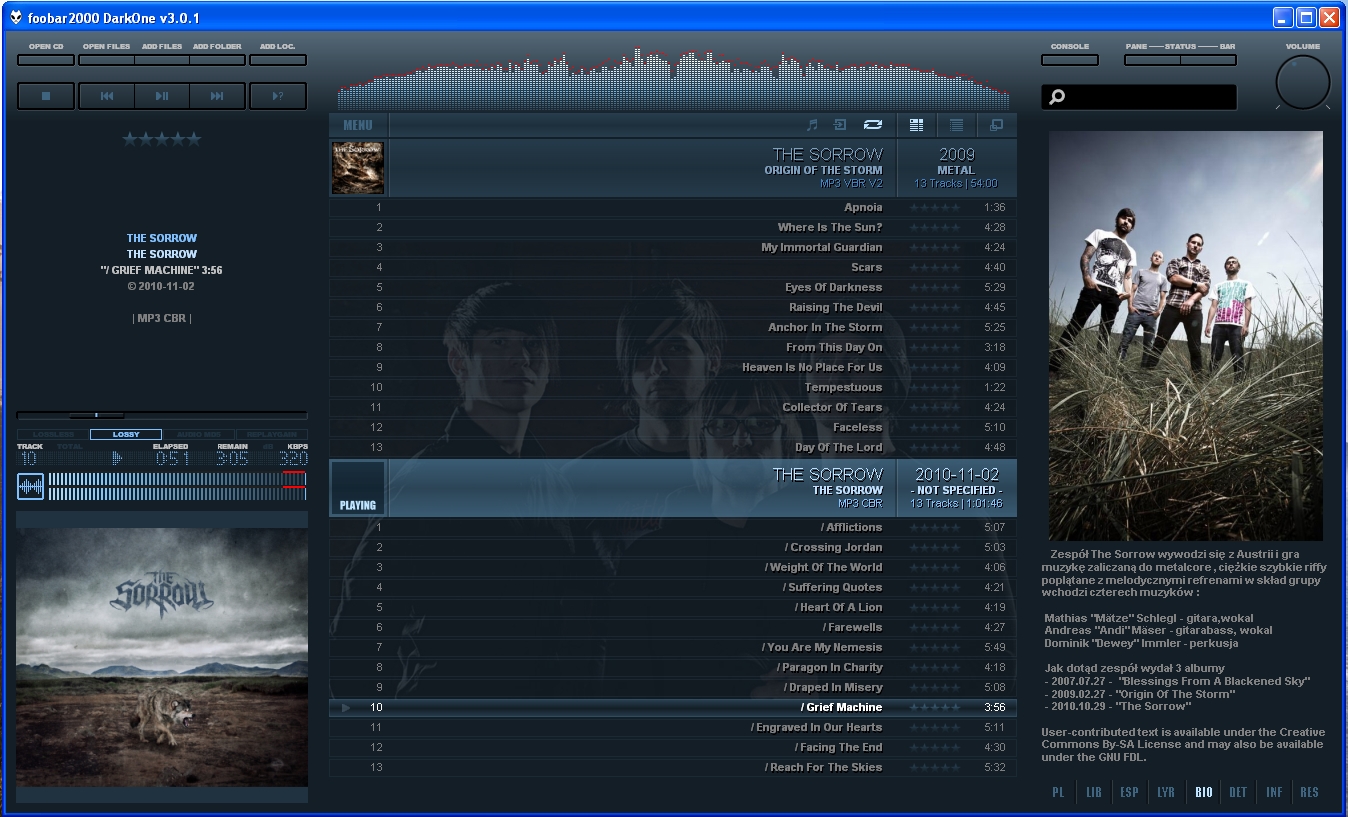Click the Add Files button
The height and width of the screenshot is (817, 1348).
click(162, 60)
